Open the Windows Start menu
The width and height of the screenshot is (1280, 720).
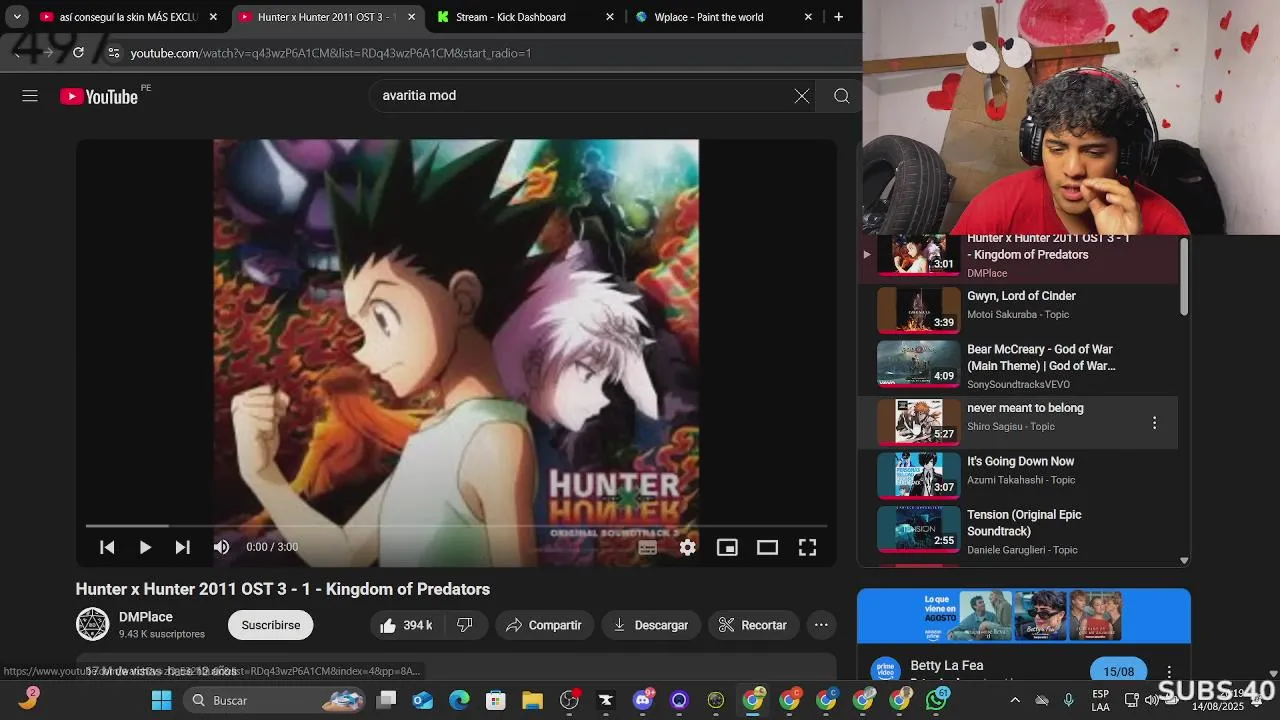tap(161, 700)
